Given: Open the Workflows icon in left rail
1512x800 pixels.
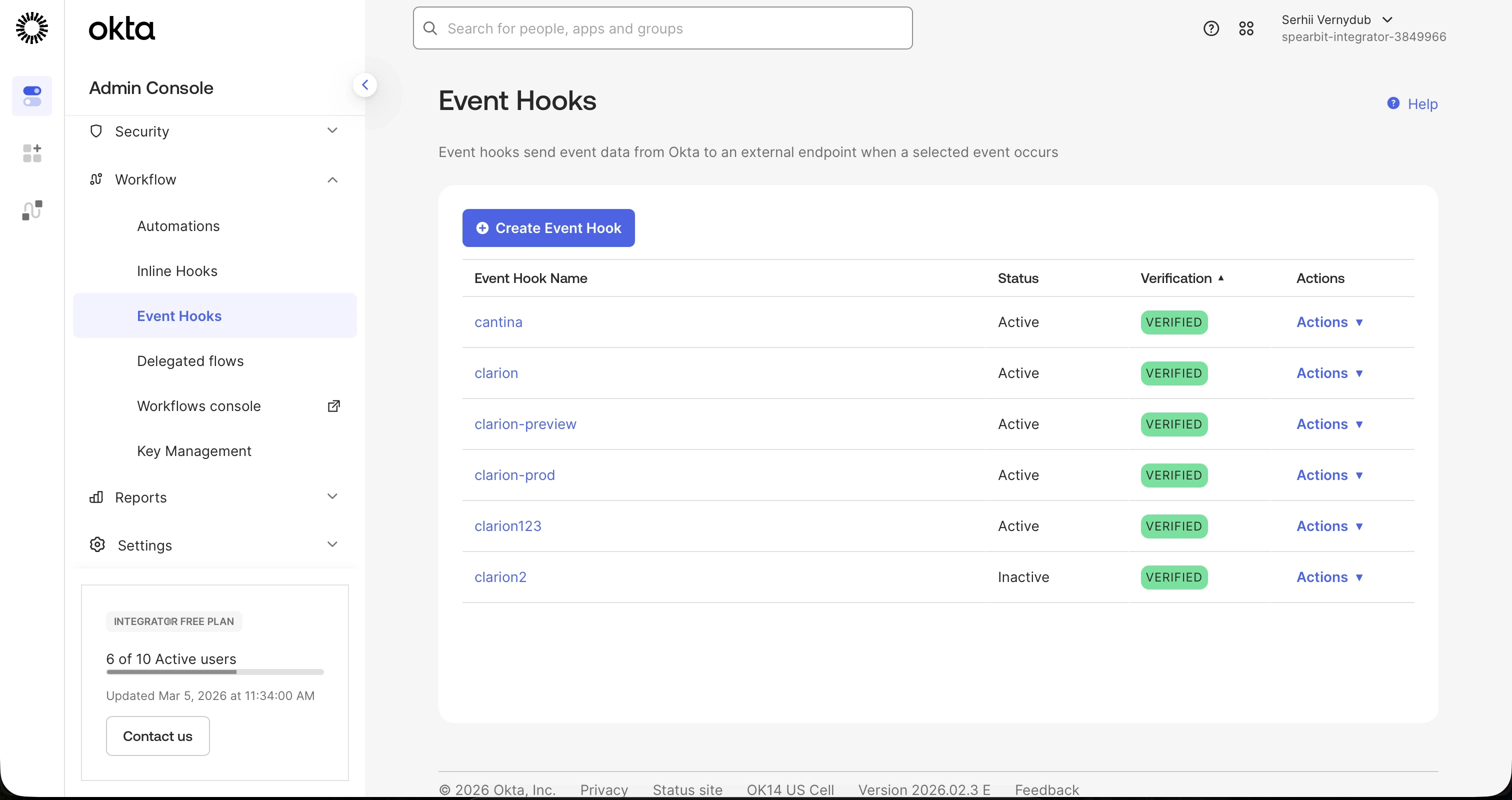Looking at the screenshot, I should 31,210.
